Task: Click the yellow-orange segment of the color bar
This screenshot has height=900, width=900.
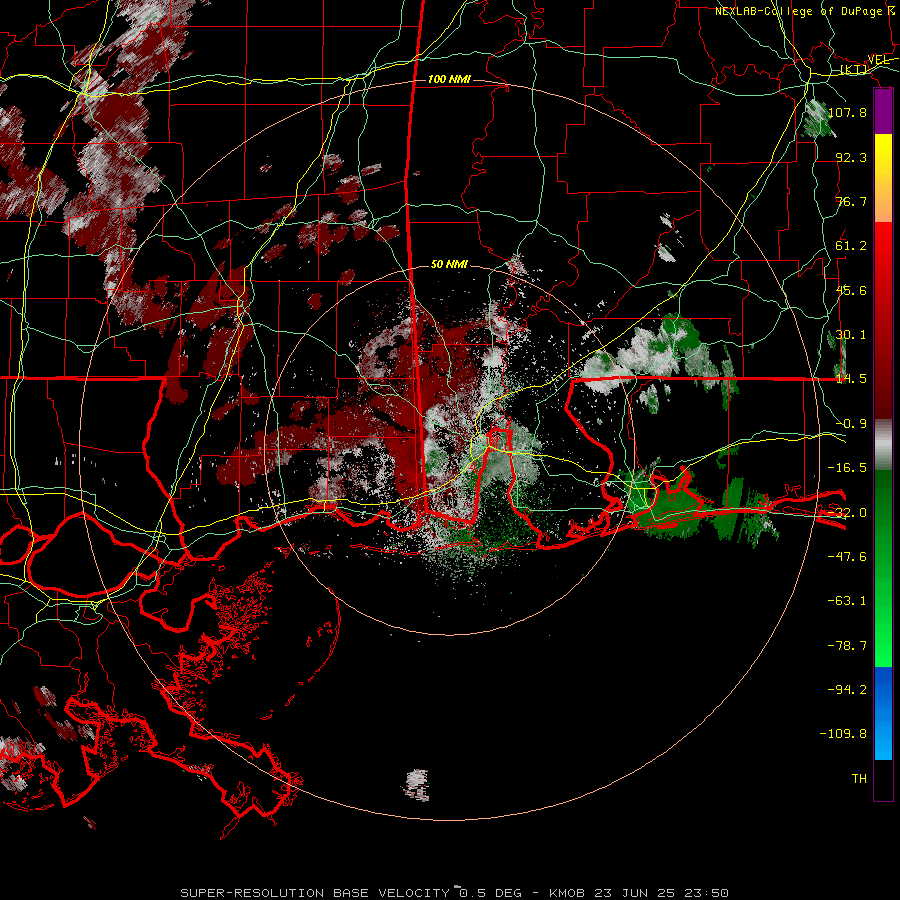Action: [x=883, y=178]
